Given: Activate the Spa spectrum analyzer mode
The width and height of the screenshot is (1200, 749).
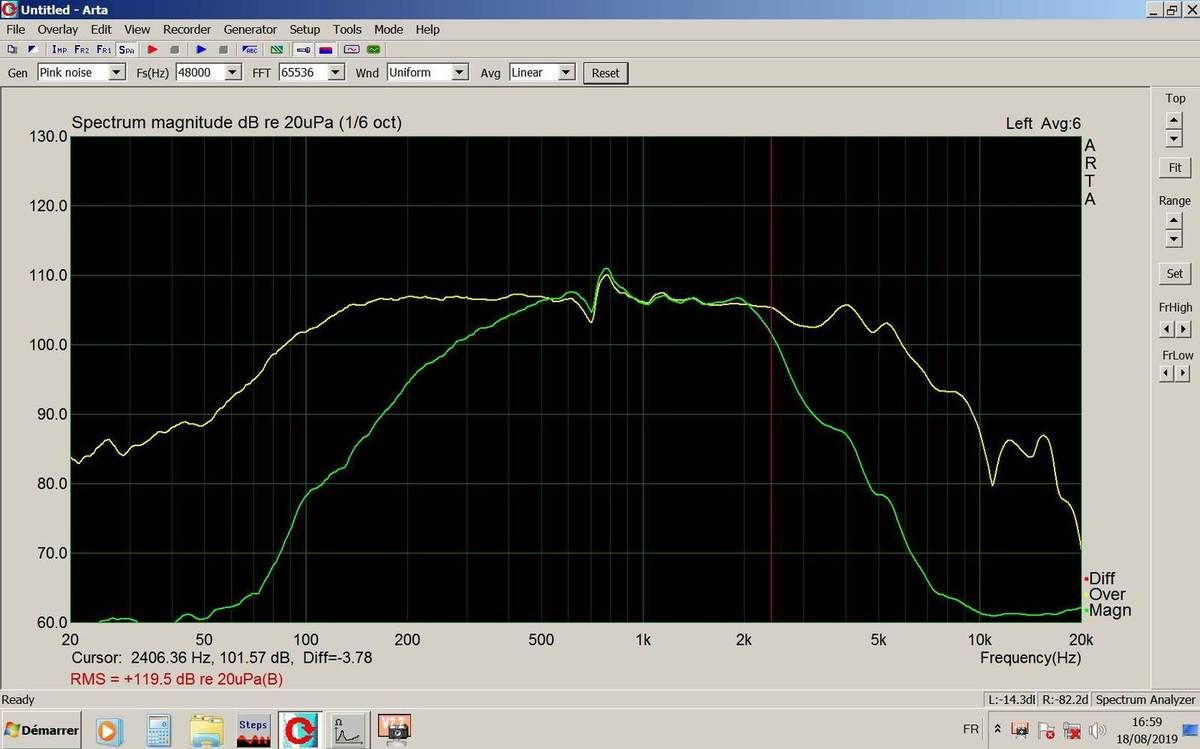Looking at the screenshot, I should tap(126, 49).
